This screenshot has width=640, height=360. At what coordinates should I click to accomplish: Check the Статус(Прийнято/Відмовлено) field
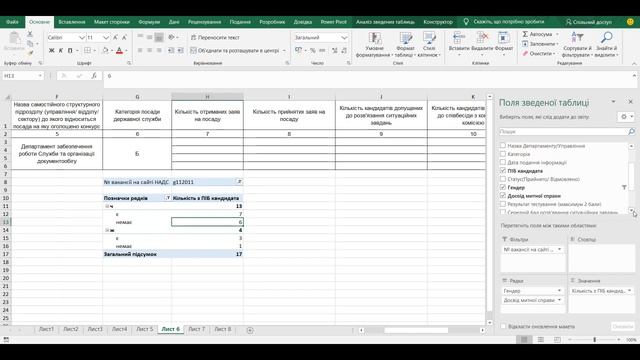coord(503,179)
